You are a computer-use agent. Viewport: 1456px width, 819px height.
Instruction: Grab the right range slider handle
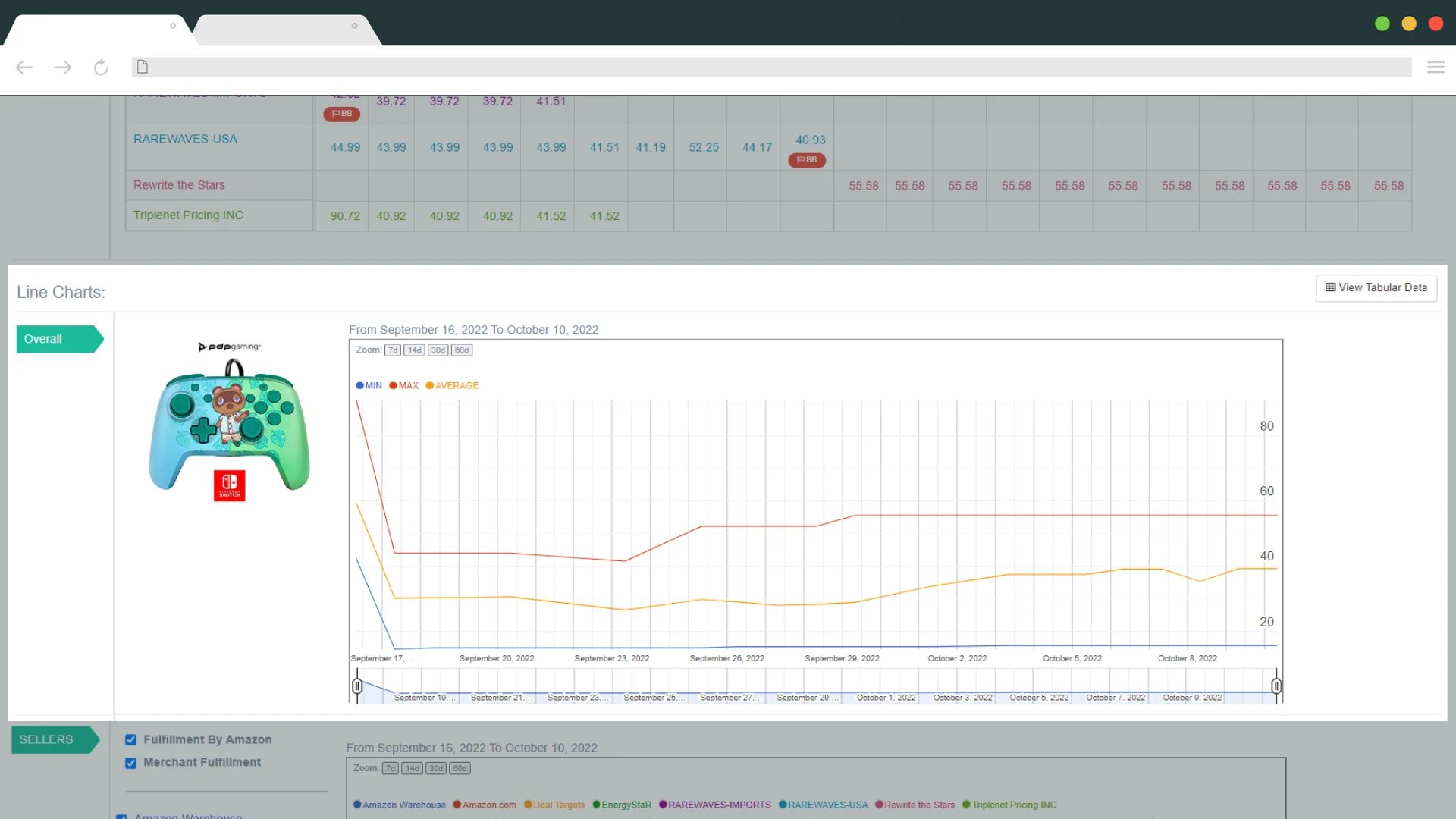point(1276,686)
